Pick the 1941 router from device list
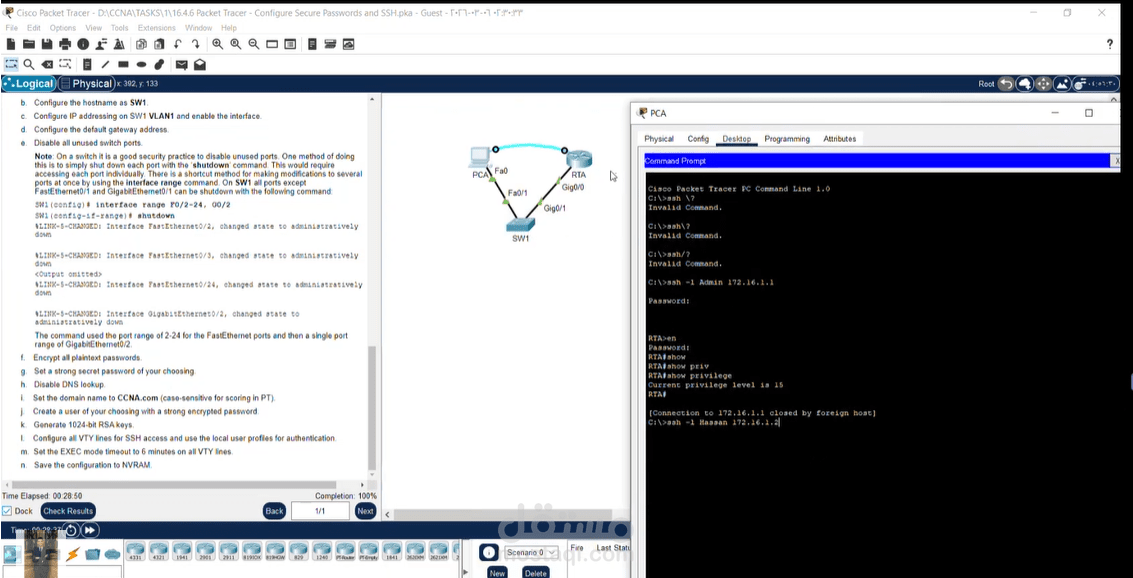Screen dimensions: 1133x578 pos(182,551)
